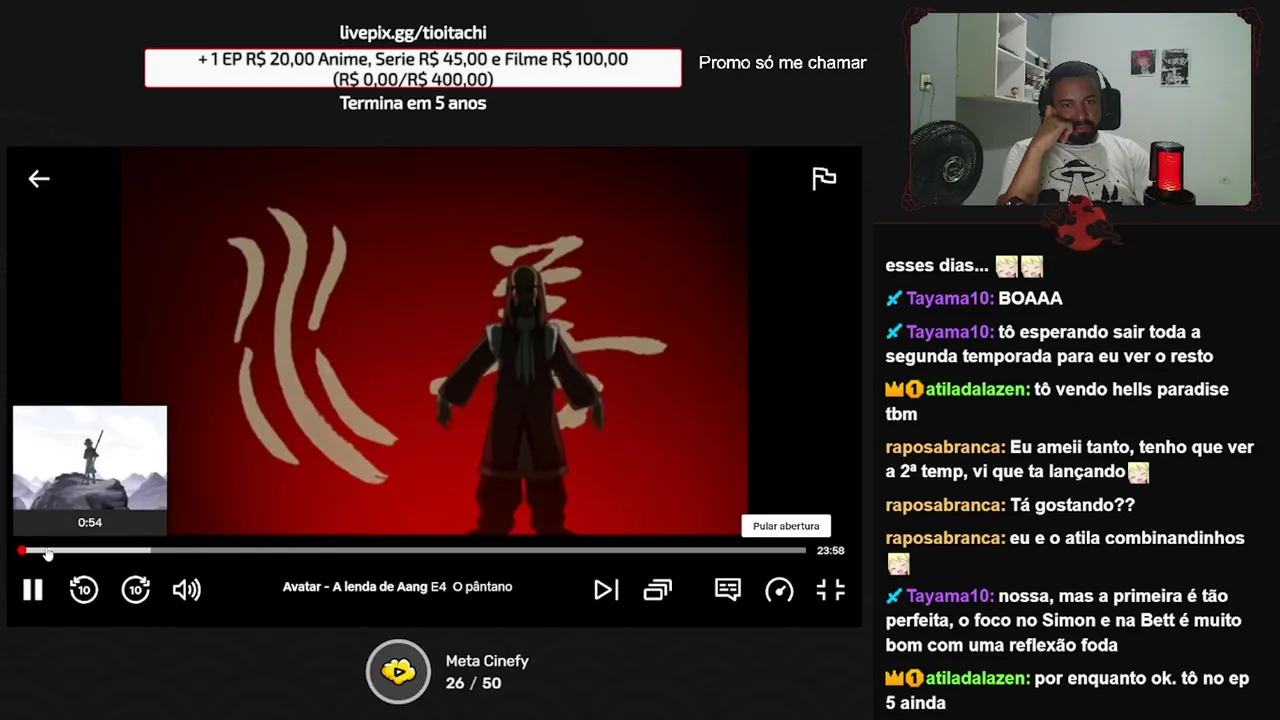Click the Pular abertura button

click(x=786, y=526)
